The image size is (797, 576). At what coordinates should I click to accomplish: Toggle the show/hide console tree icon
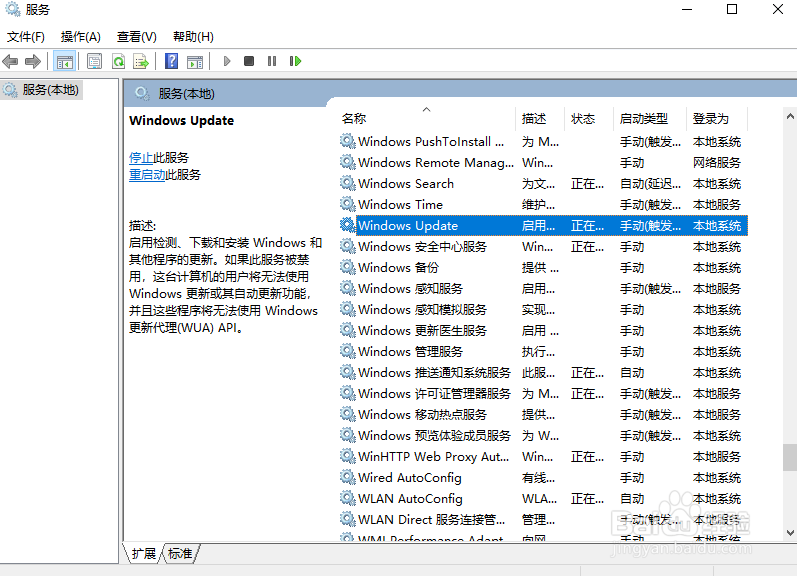tap(65, 62)
